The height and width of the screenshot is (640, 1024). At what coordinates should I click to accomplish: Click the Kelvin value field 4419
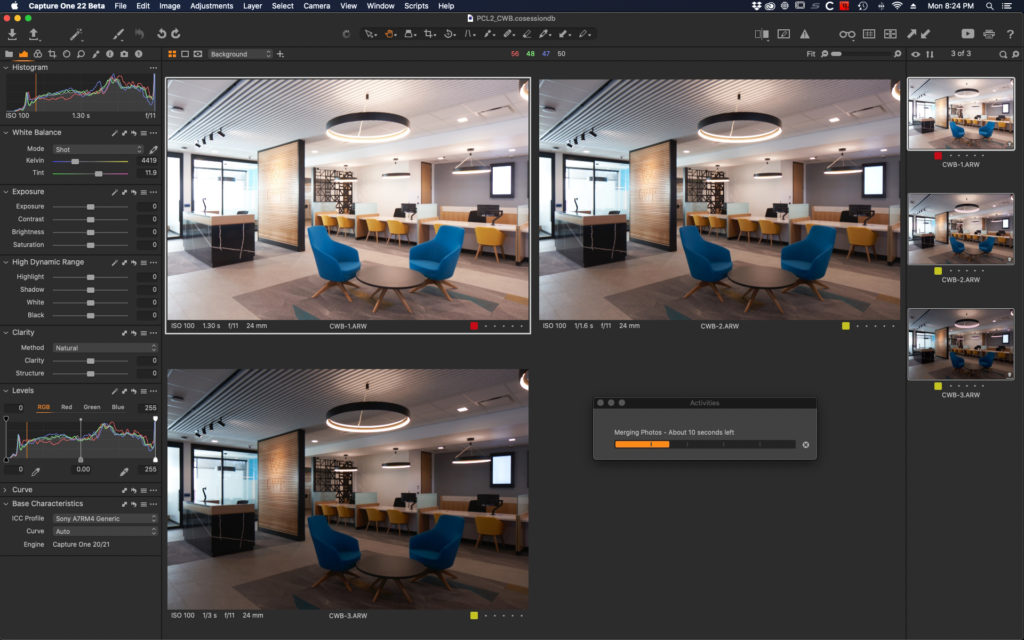[x=148, y=161]
